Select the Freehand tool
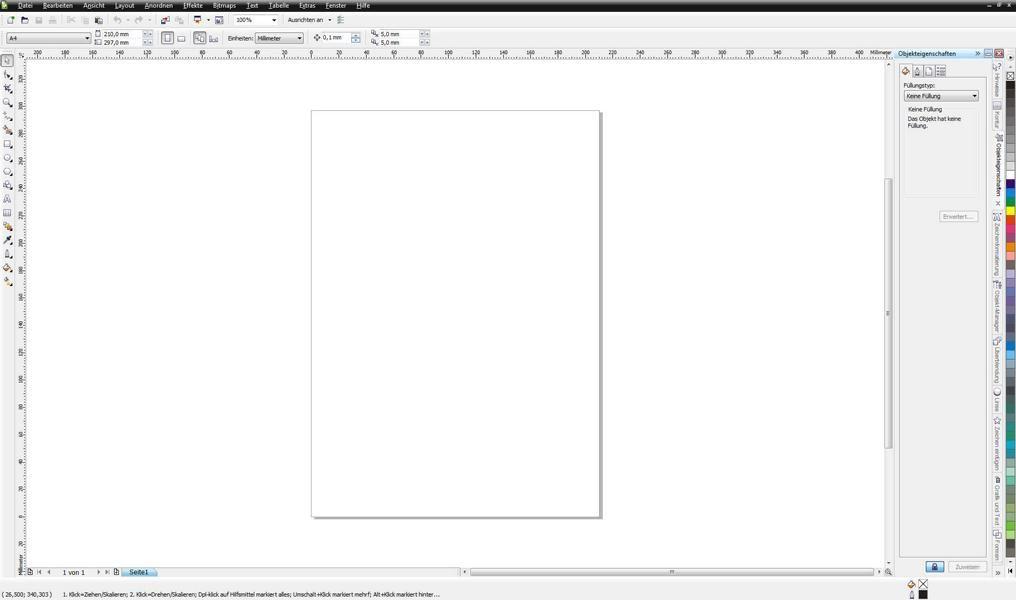 coord(7,117)
